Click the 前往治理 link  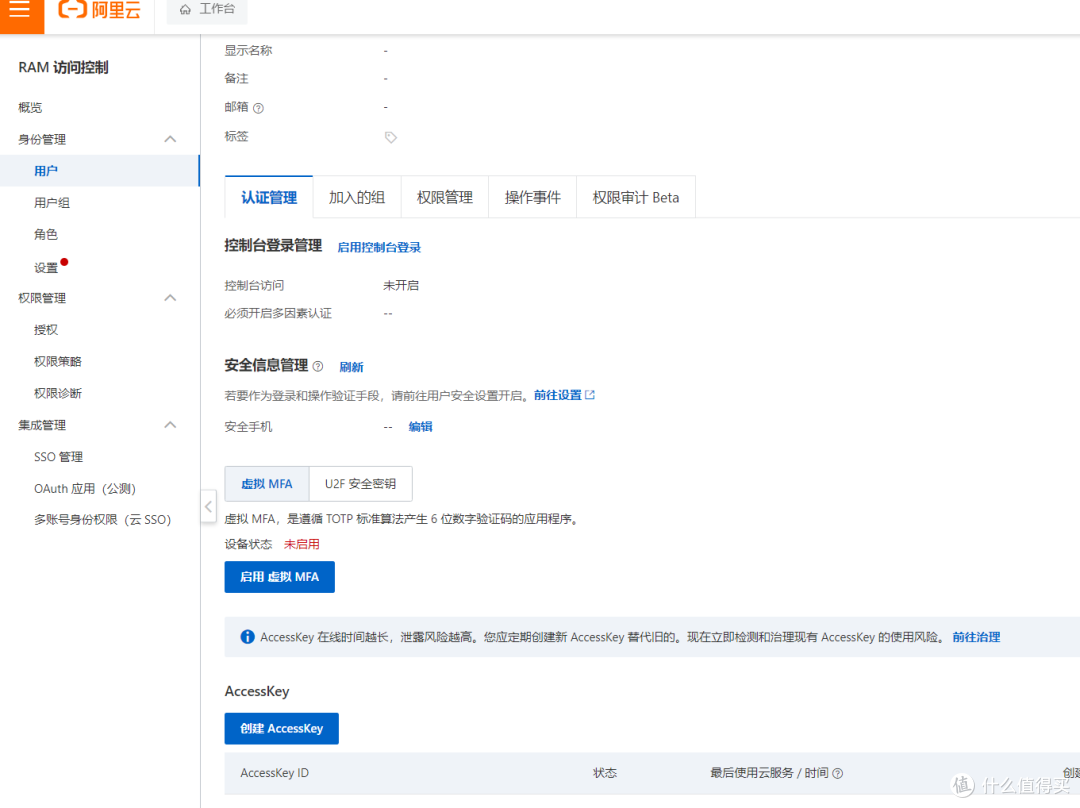pyautogui.click(x=976, y=637)
